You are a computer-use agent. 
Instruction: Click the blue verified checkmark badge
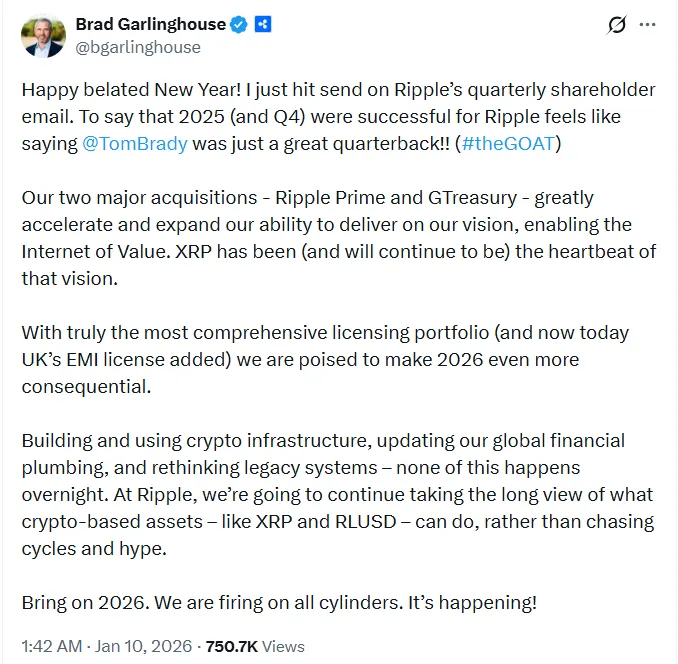240,24
